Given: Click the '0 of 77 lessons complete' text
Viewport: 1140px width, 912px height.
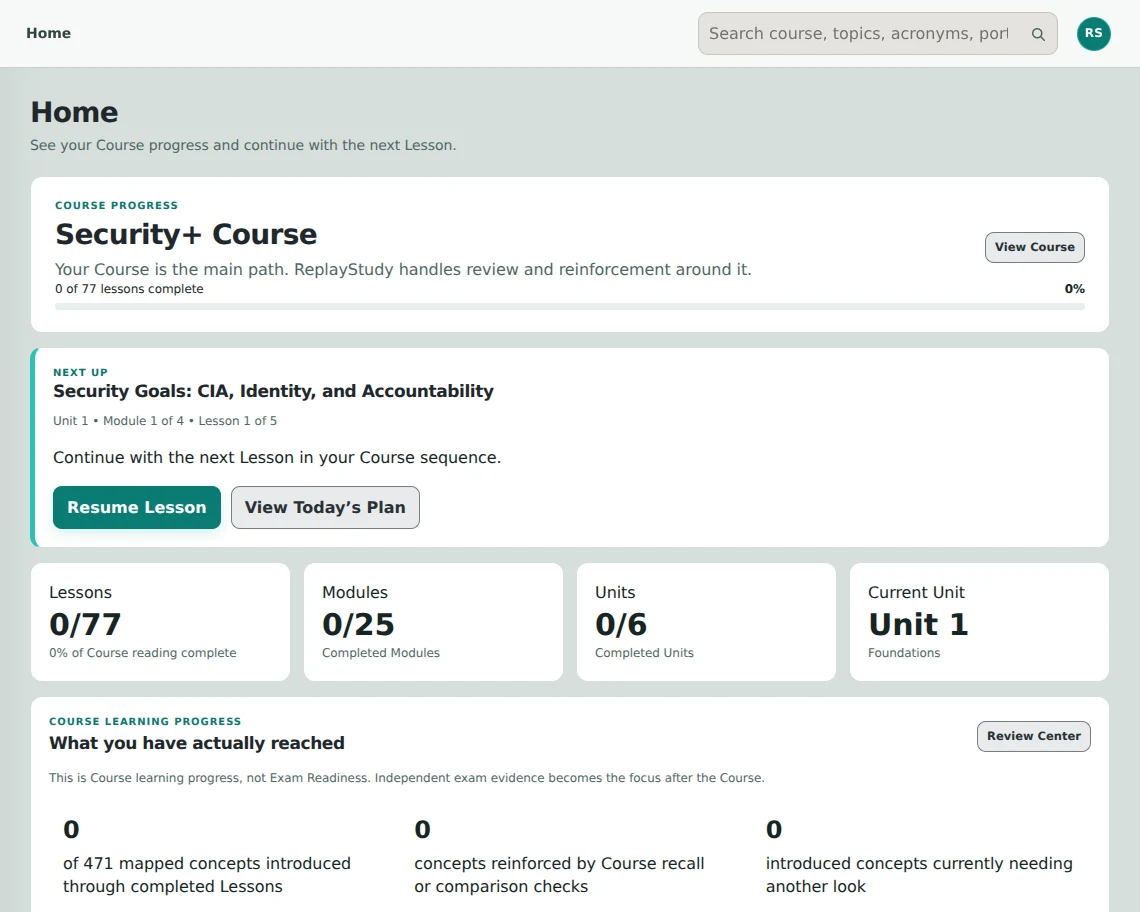Looking at the screenshot, I should point(129,289).
